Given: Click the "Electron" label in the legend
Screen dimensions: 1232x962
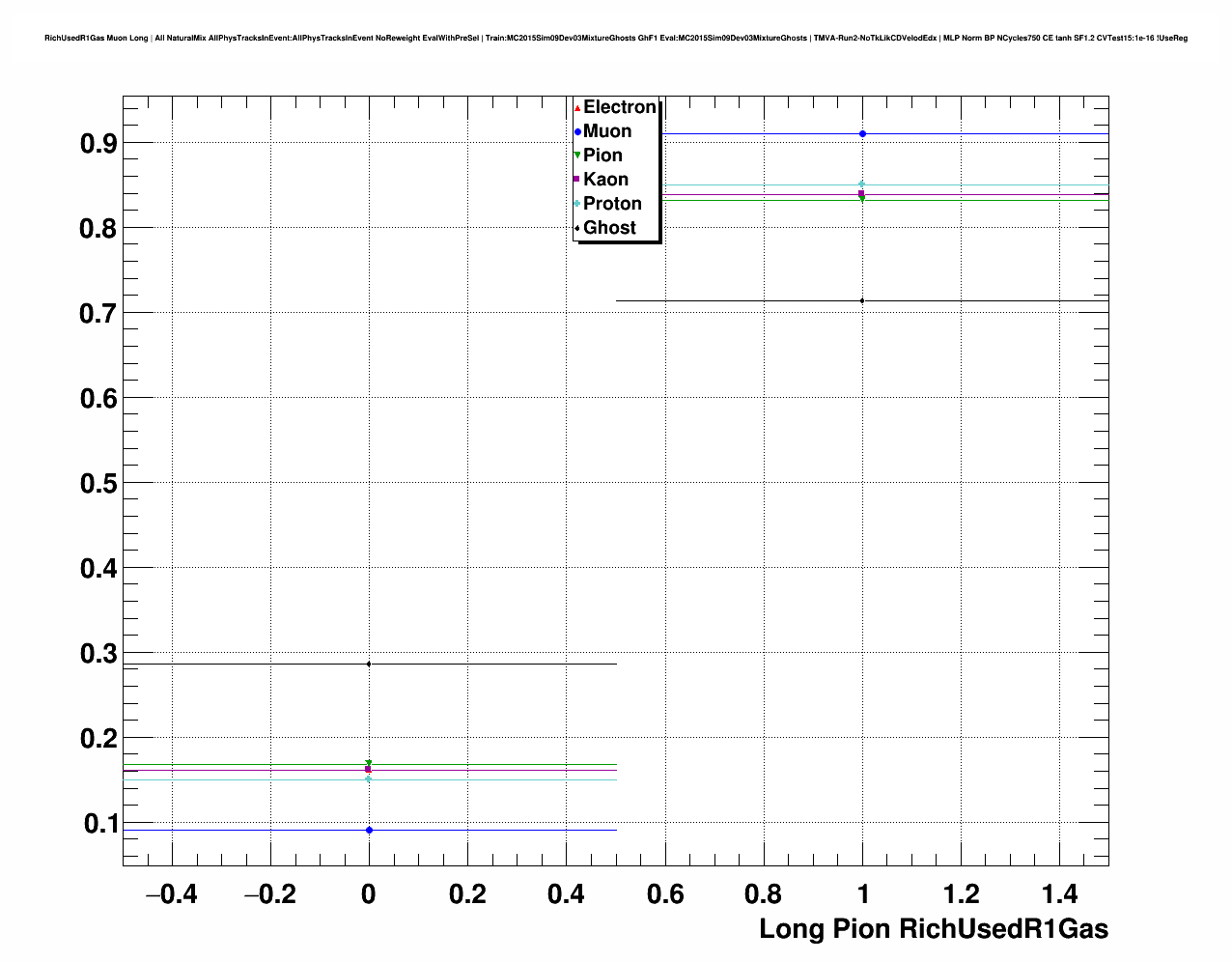Looking at the screenshot, I should 620,107.
